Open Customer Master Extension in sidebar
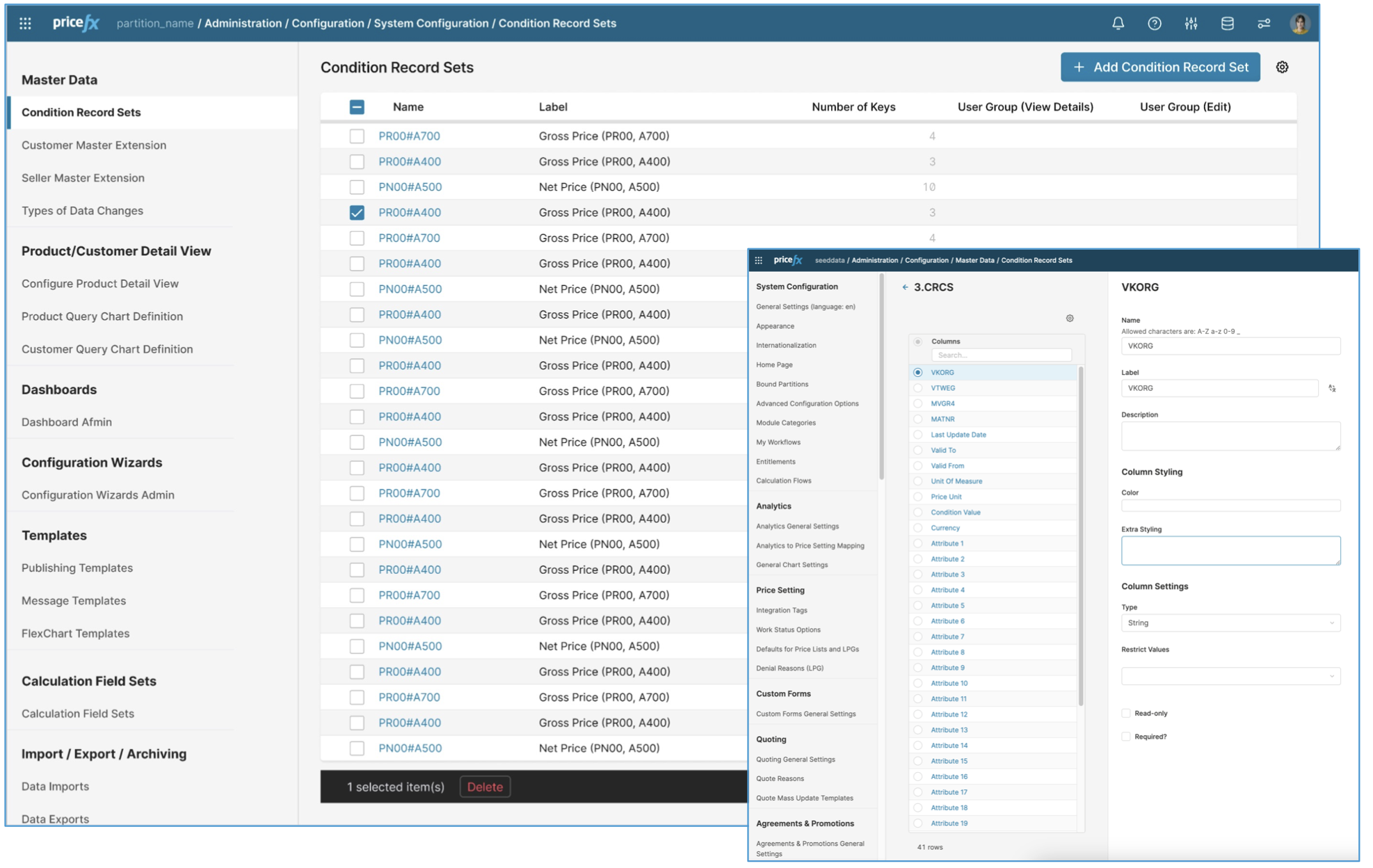The height and width of the screenshot is (868, 1373). click(94, 145)
